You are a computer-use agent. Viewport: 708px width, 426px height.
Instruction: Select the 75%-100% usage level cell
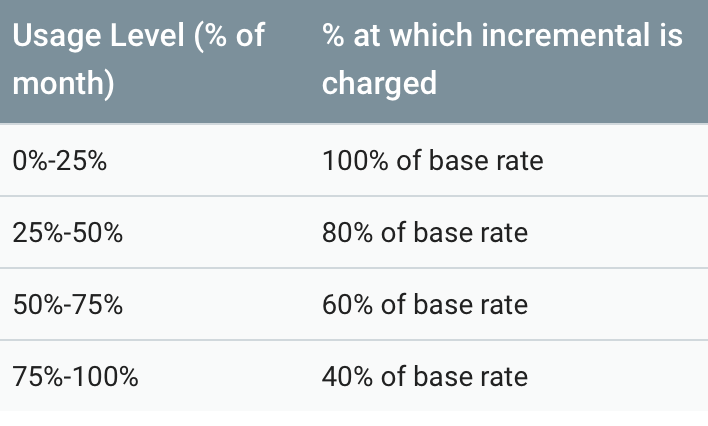76,377
